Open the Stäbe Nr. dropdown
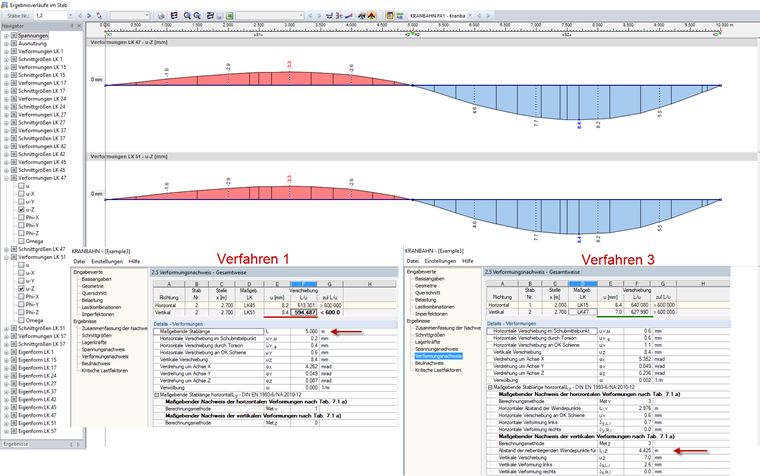 pyautogui.click(x=70, y=16)
